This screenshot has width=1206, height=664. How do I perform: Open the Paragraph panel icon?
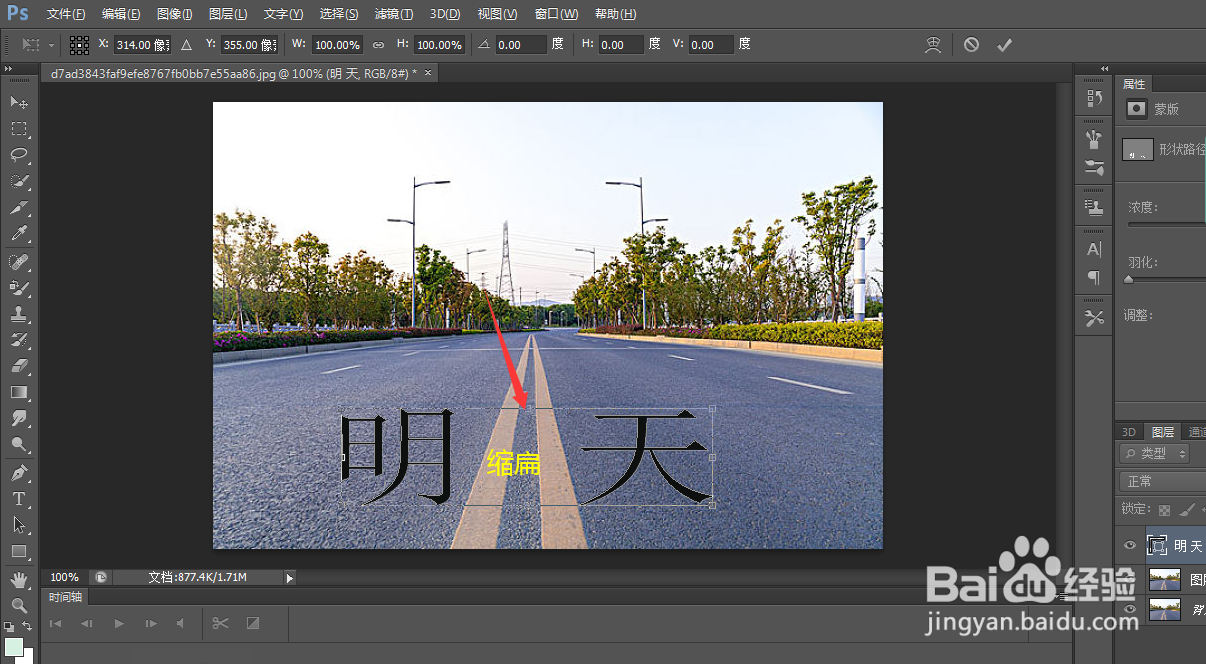1094,276
